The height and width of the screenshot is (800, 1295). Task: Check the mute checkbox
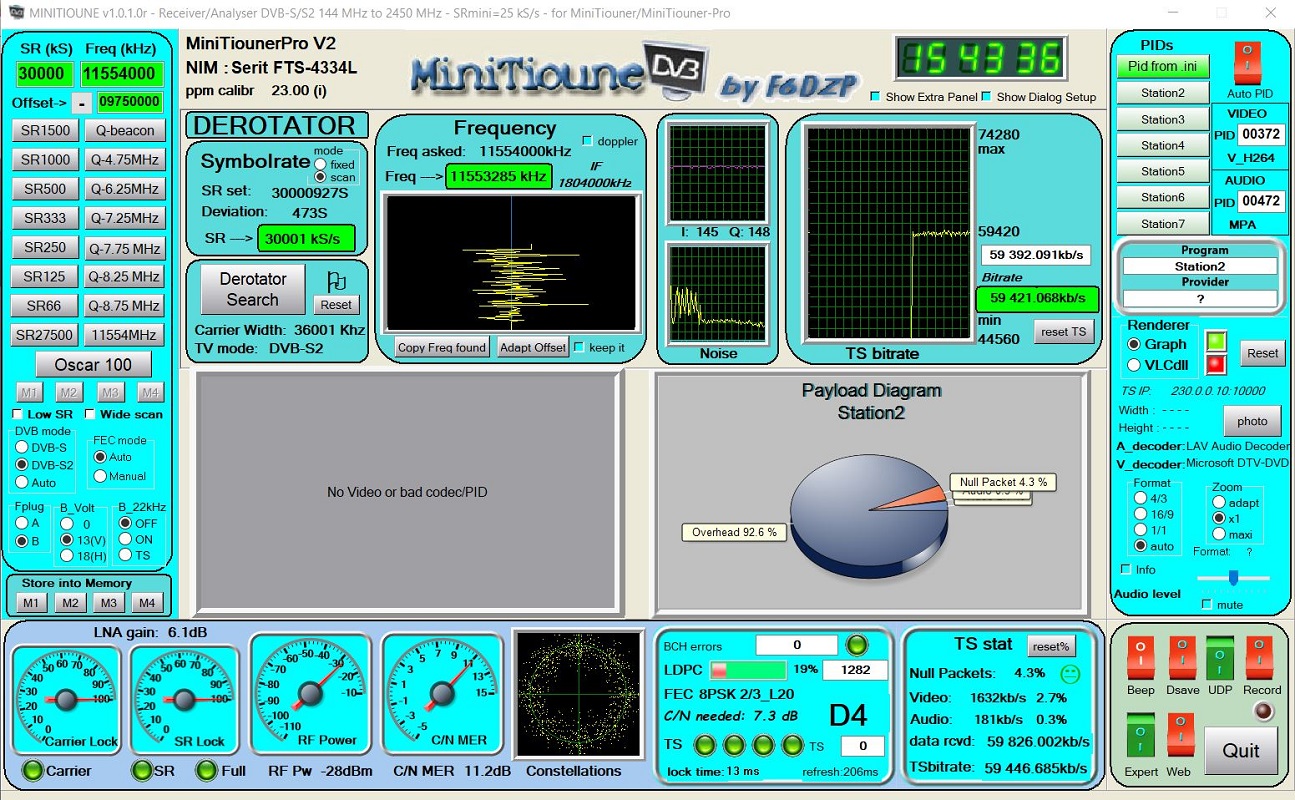(1207, 604)
